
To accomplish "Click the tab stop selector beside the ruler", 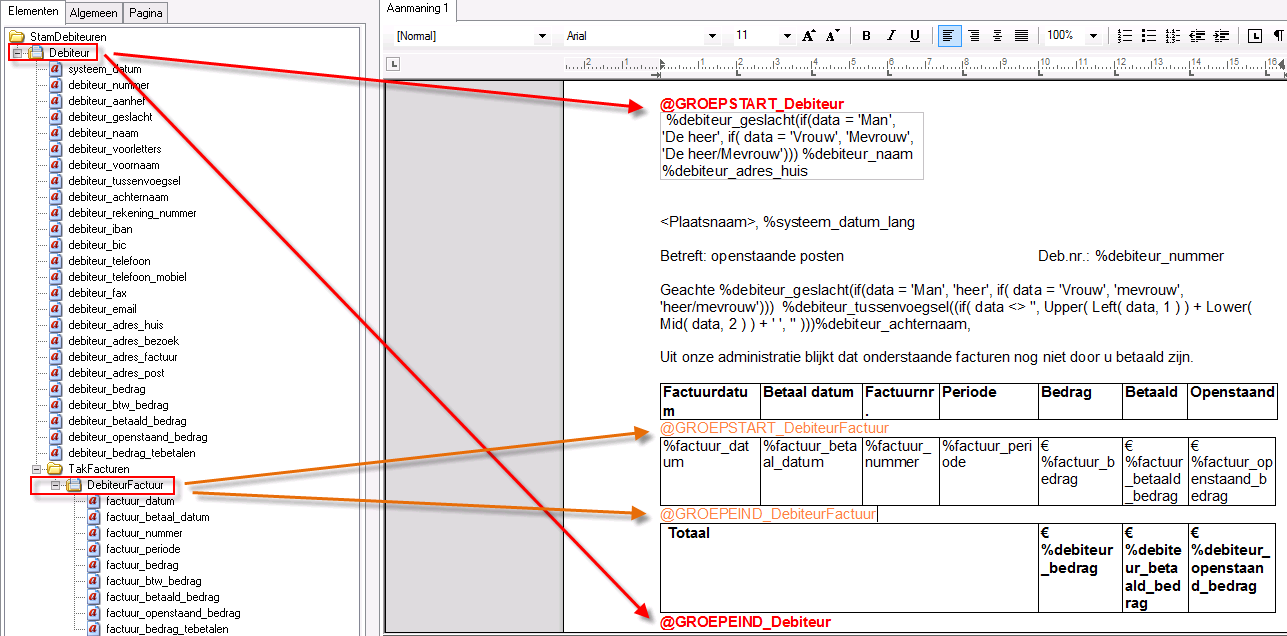I will [x=394, y=65].
